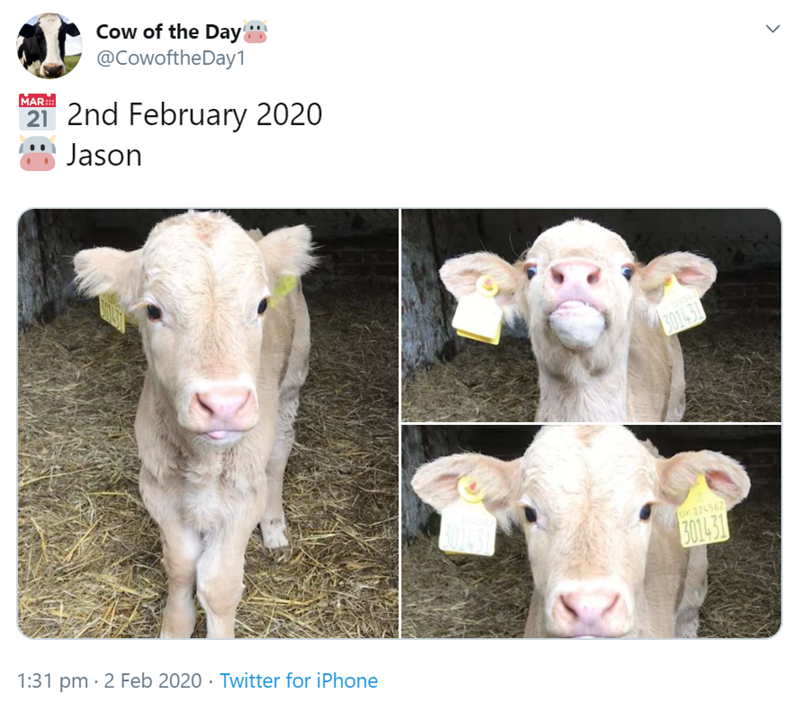This screenshot has height=703, width=800.
Task: Click the "2nd February 2020" tweet text
Action: 194,114
